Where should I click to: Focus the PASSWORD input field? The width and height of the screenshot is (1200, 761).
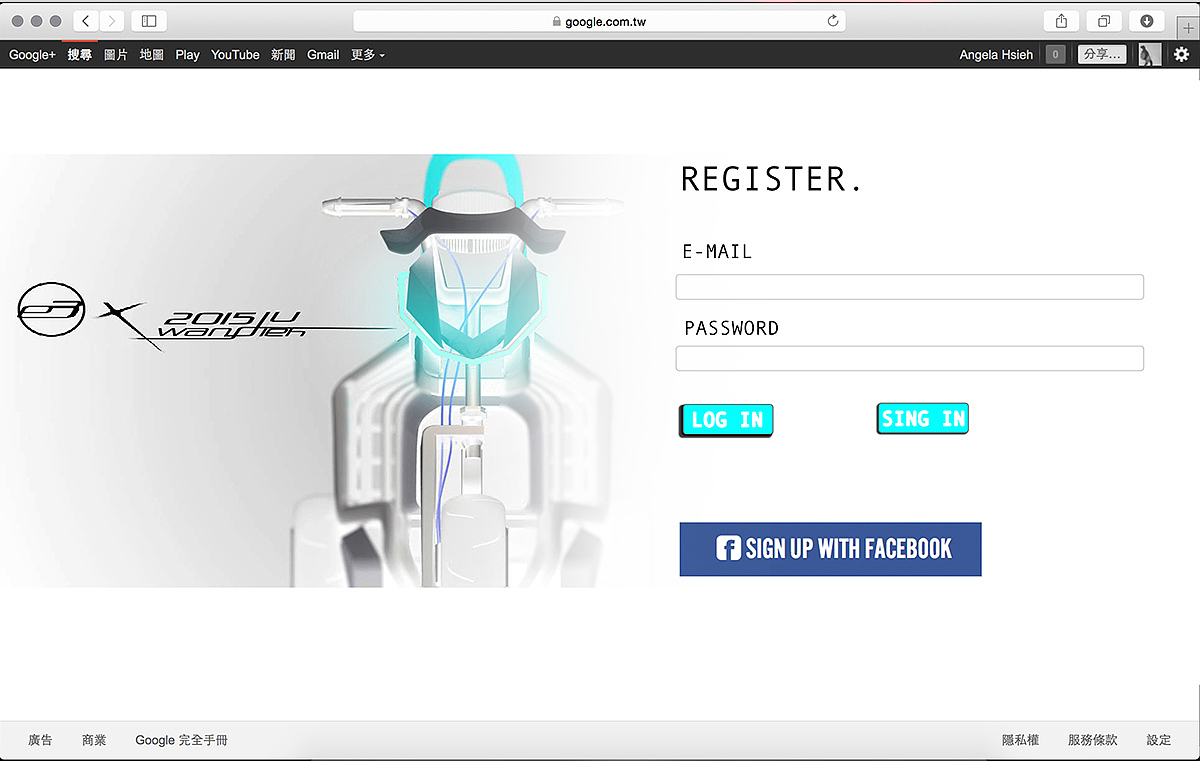pos(910,358)
